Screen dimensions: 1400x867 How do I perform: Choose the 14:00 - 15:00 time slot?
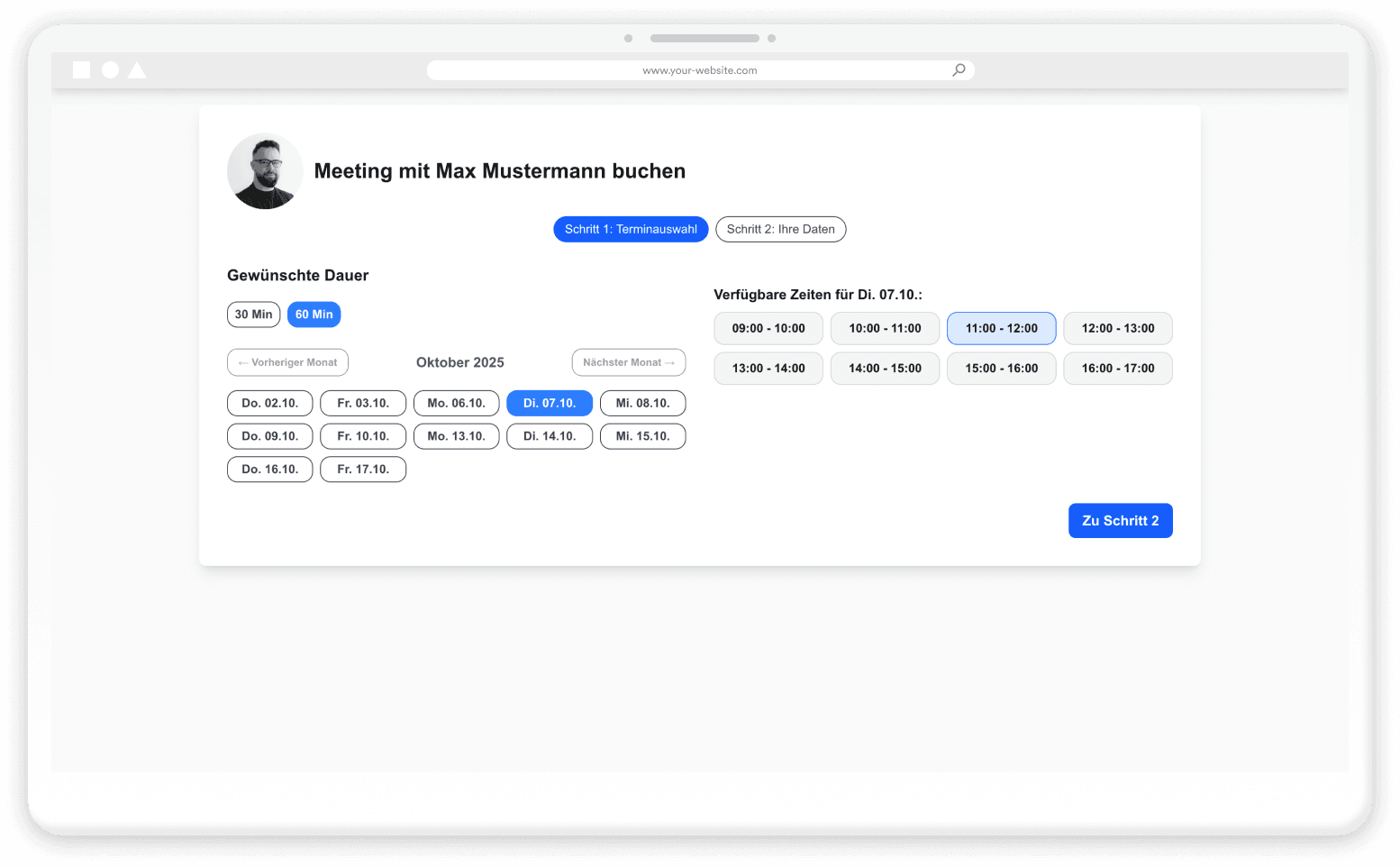[885, 369]
